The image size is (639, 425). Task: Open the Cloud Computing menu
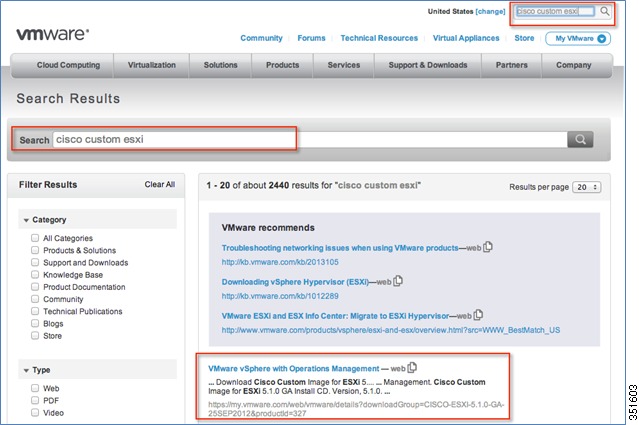point(68,65)
